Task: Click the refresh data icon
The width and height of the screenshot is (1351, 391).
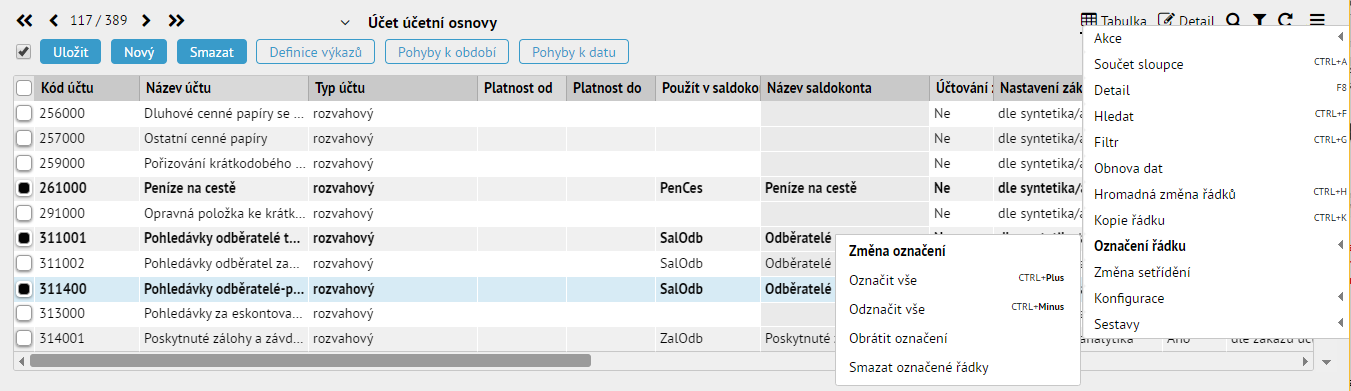Action: pos(1286,20)
